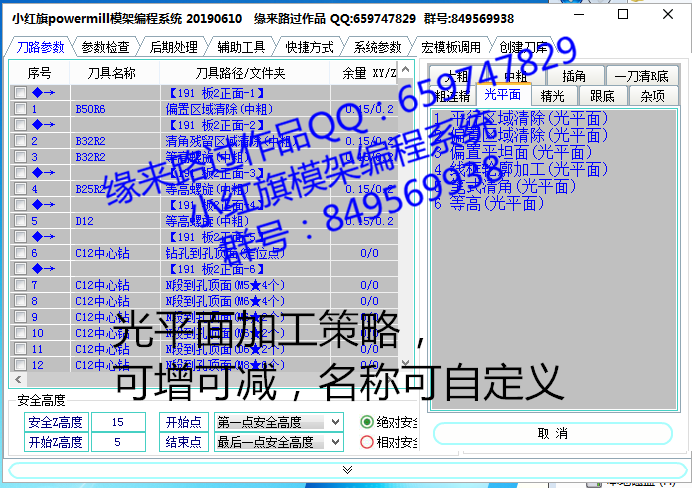Click the 序号 column header
The image size is (692, 488).
[x=39, y=73]
